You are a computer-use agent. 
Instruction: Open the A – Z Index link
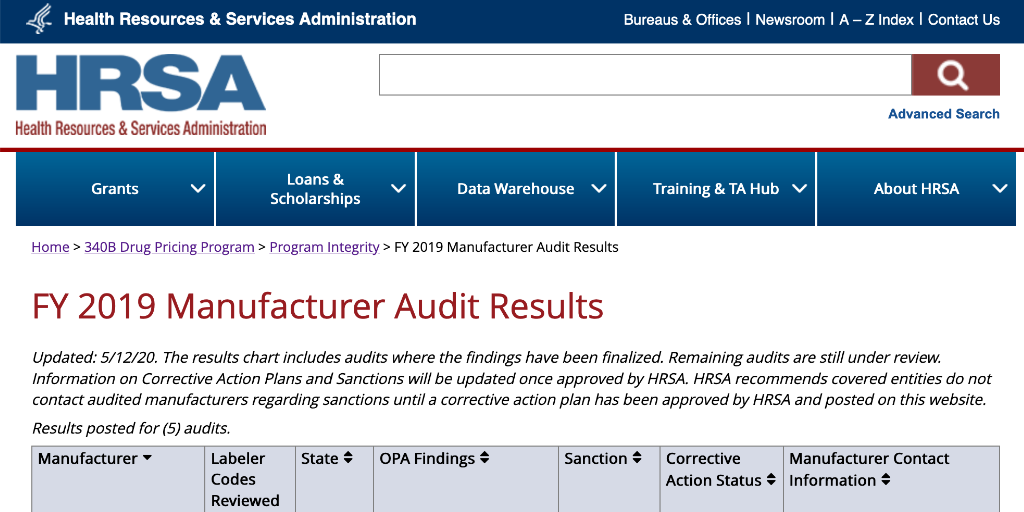[876, 20]
